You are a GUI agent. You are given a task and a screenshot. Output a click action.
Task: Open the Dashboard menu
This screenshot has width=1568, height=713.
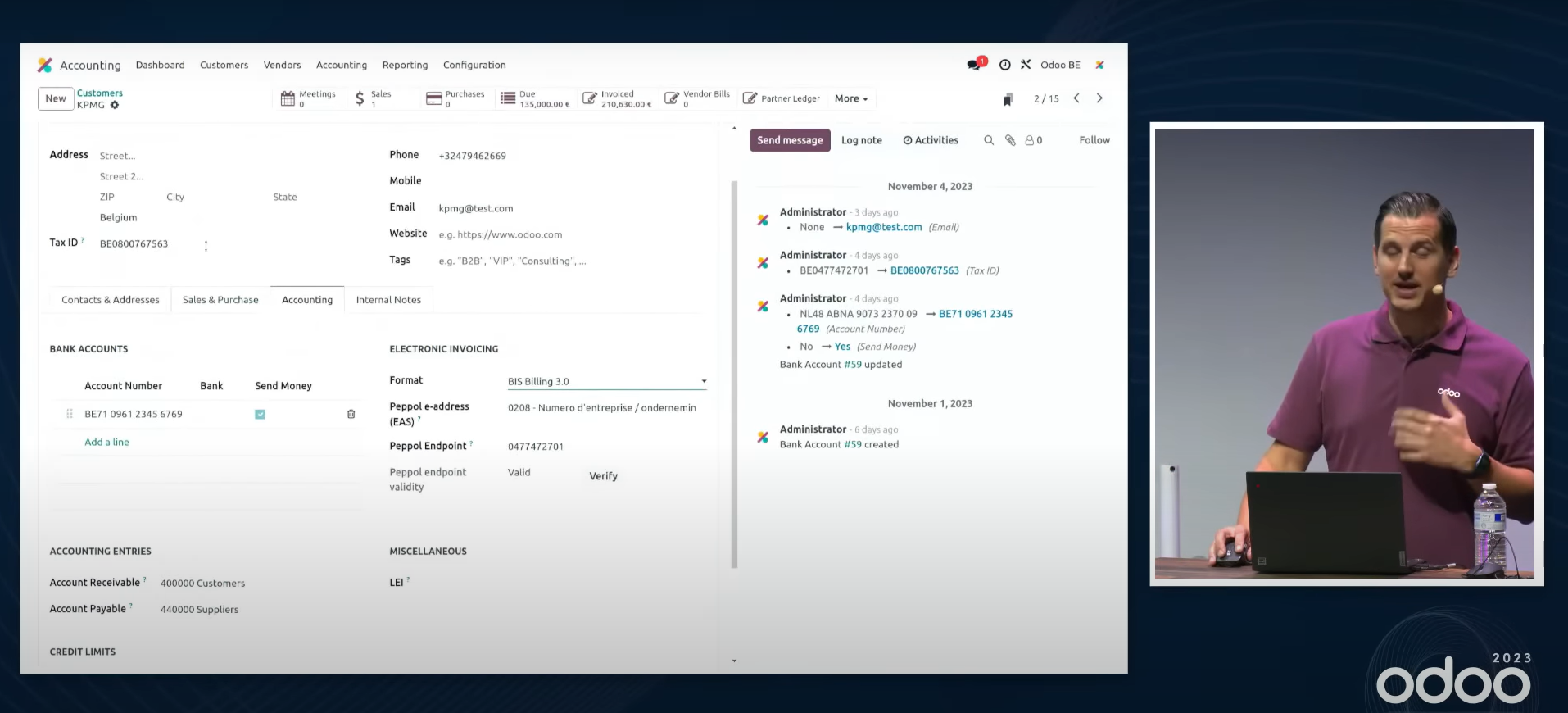(x=161, y=65)
